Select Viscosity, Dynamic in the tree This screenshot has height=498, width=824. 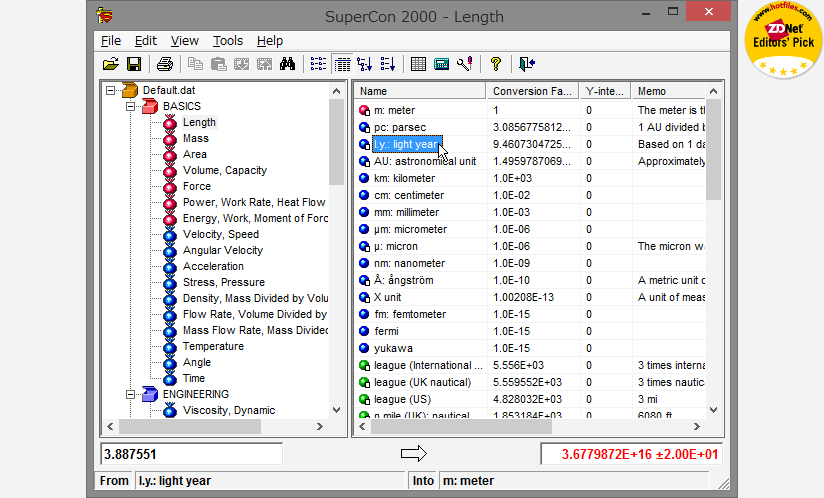[229, 410]
